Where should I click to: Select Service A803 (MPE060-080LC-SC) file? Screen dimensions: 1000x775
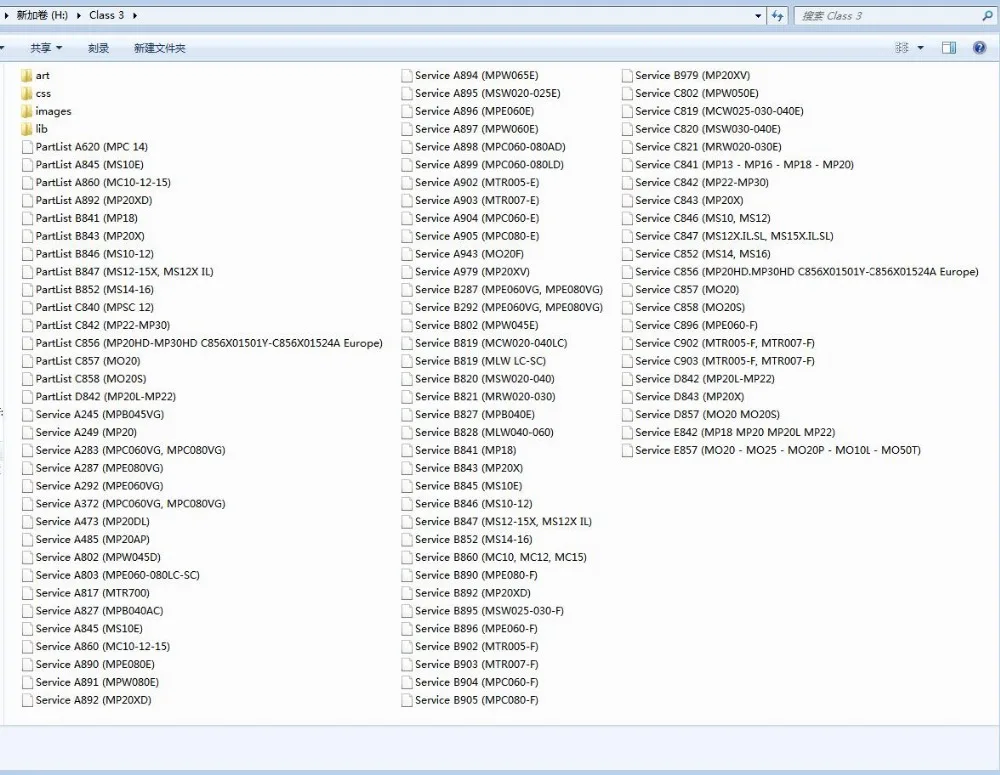(x=117, y=575)
